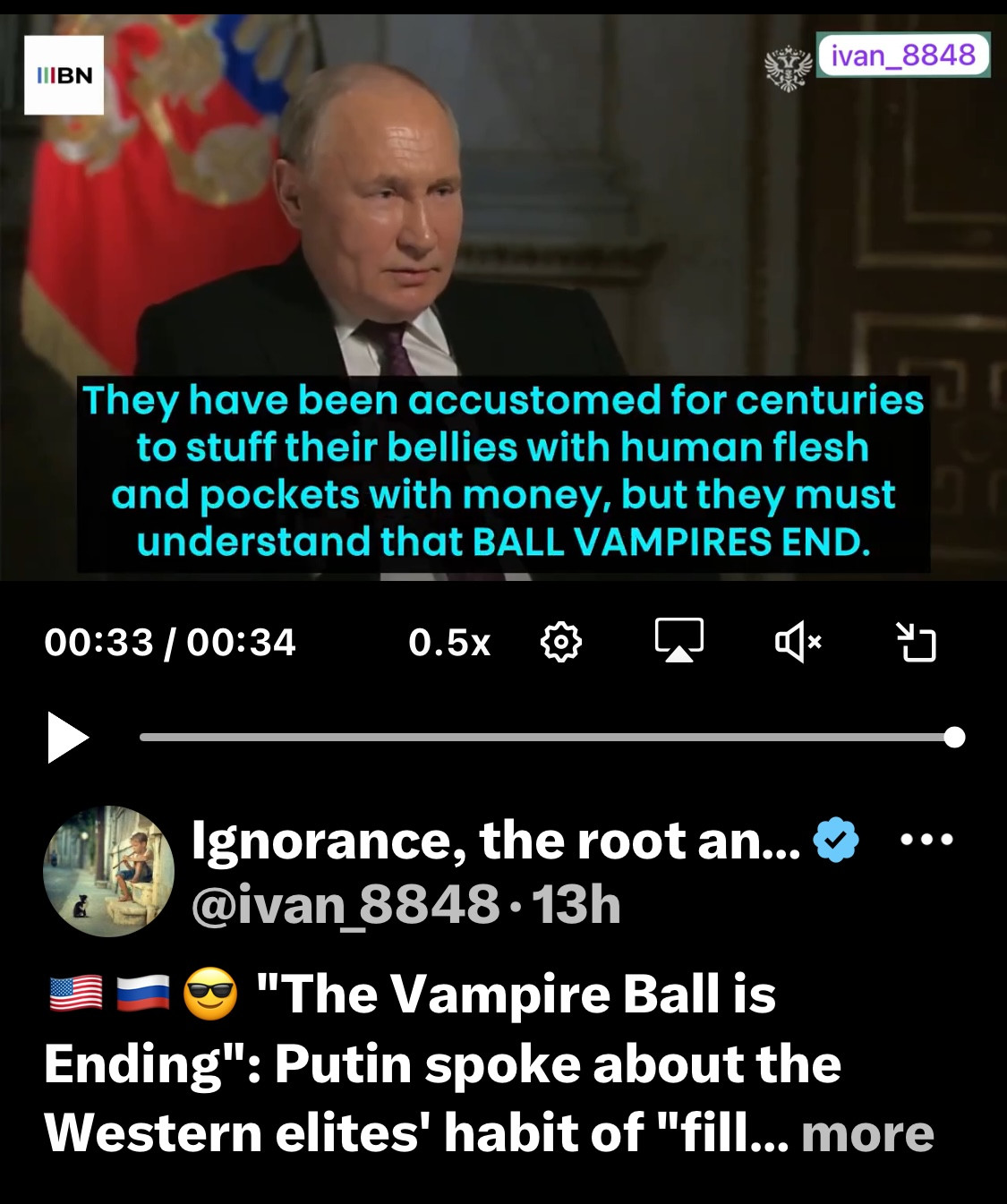Unmute the video with speaker icon
This screenshot has width=1007, height=1204.
[x=798, y=643]
